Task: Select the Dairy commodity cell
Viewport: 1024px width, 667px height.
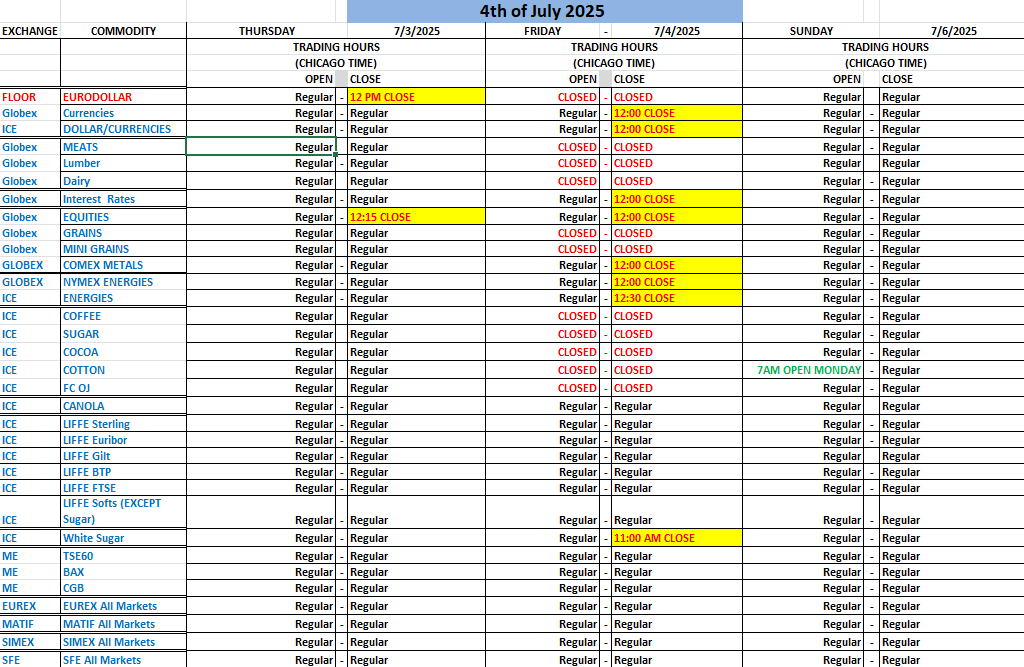Action: coord(123,181)
